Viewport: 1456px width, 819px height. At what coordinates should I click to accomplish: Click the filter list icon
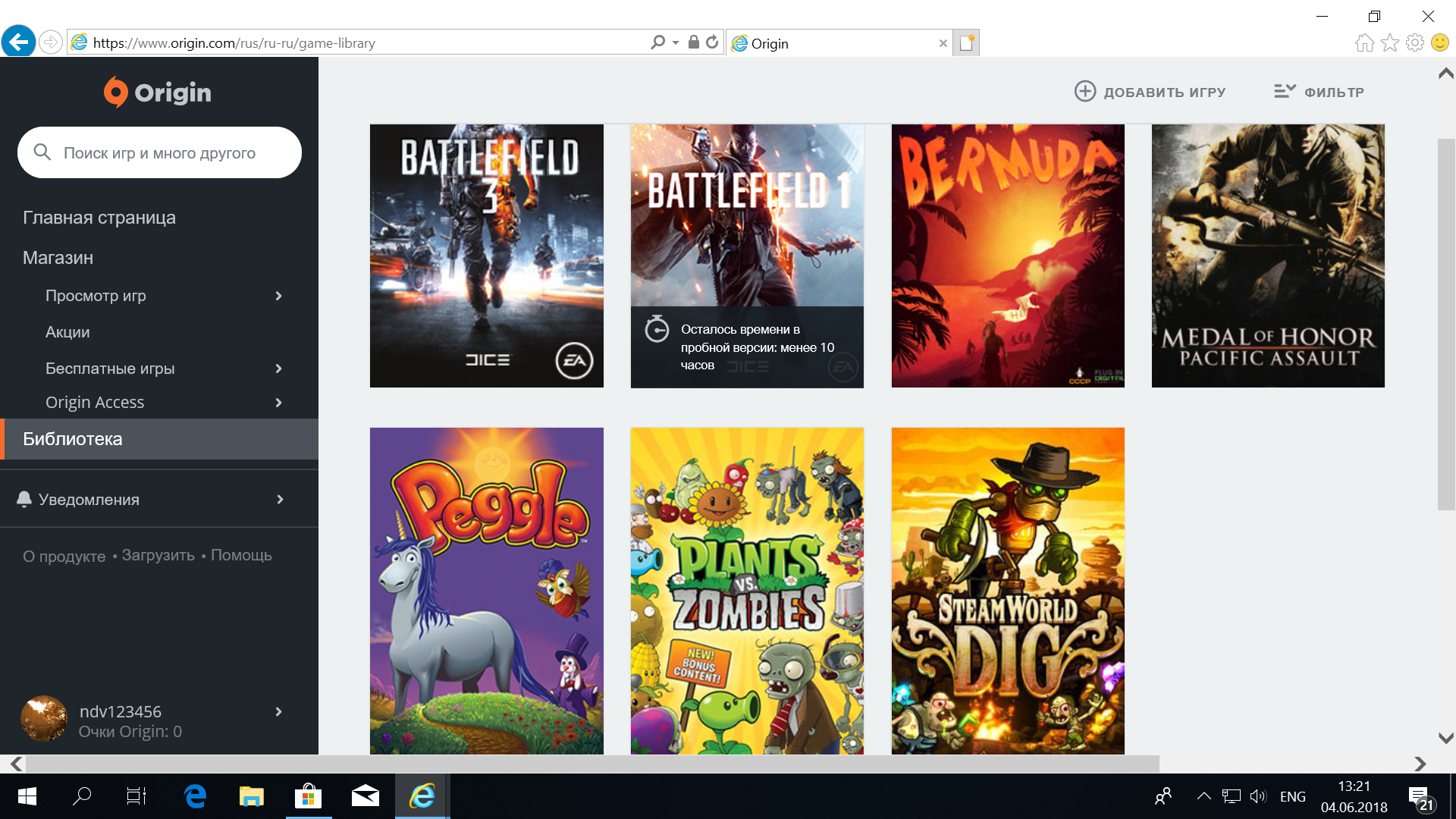(x=1285, y=92)
